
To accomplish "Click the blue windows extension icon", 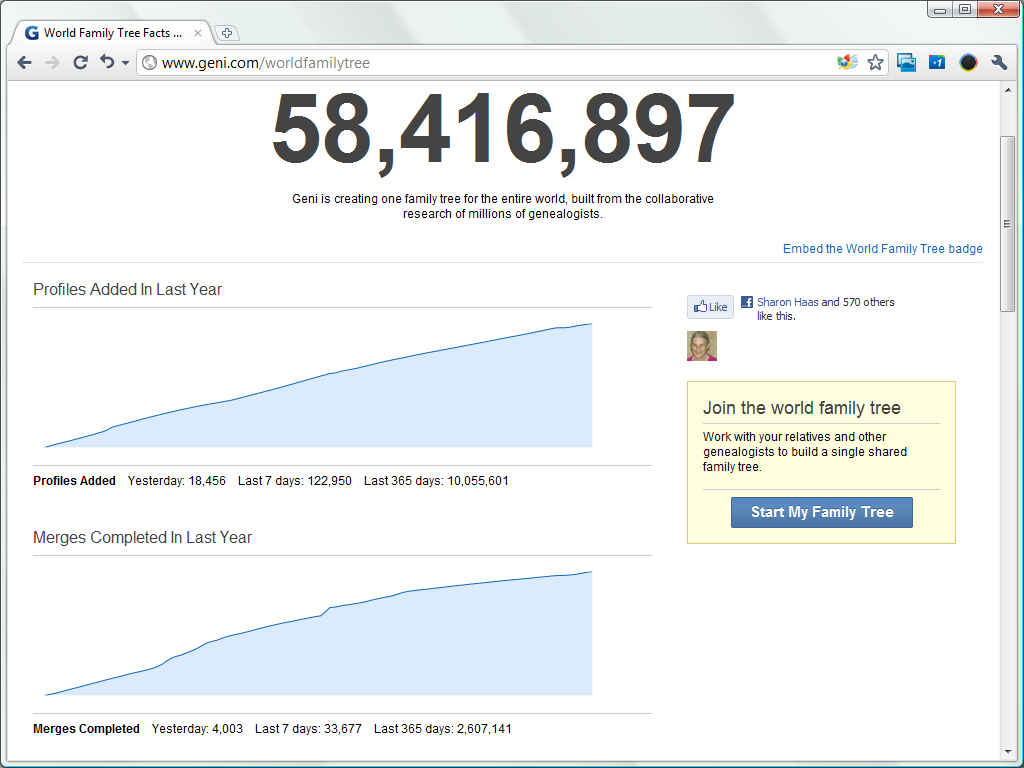I will click(907, 63).
